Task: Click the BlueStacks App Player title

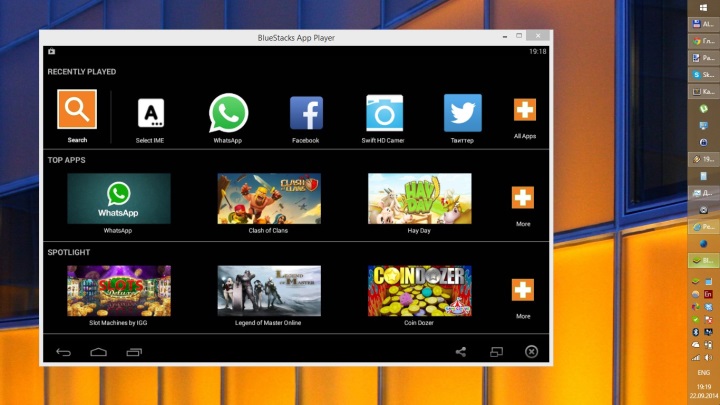Action: 296,38
